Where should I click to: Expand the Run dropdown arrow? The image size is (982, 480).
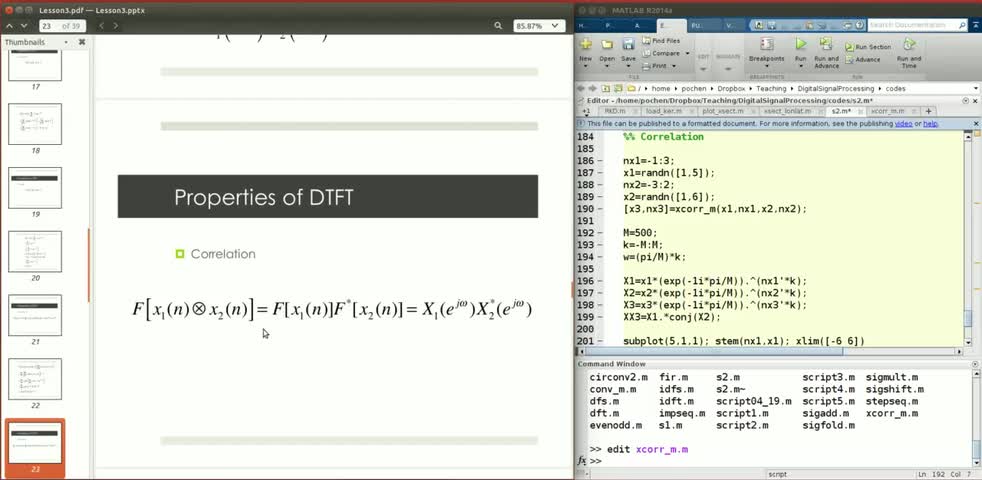800,66
